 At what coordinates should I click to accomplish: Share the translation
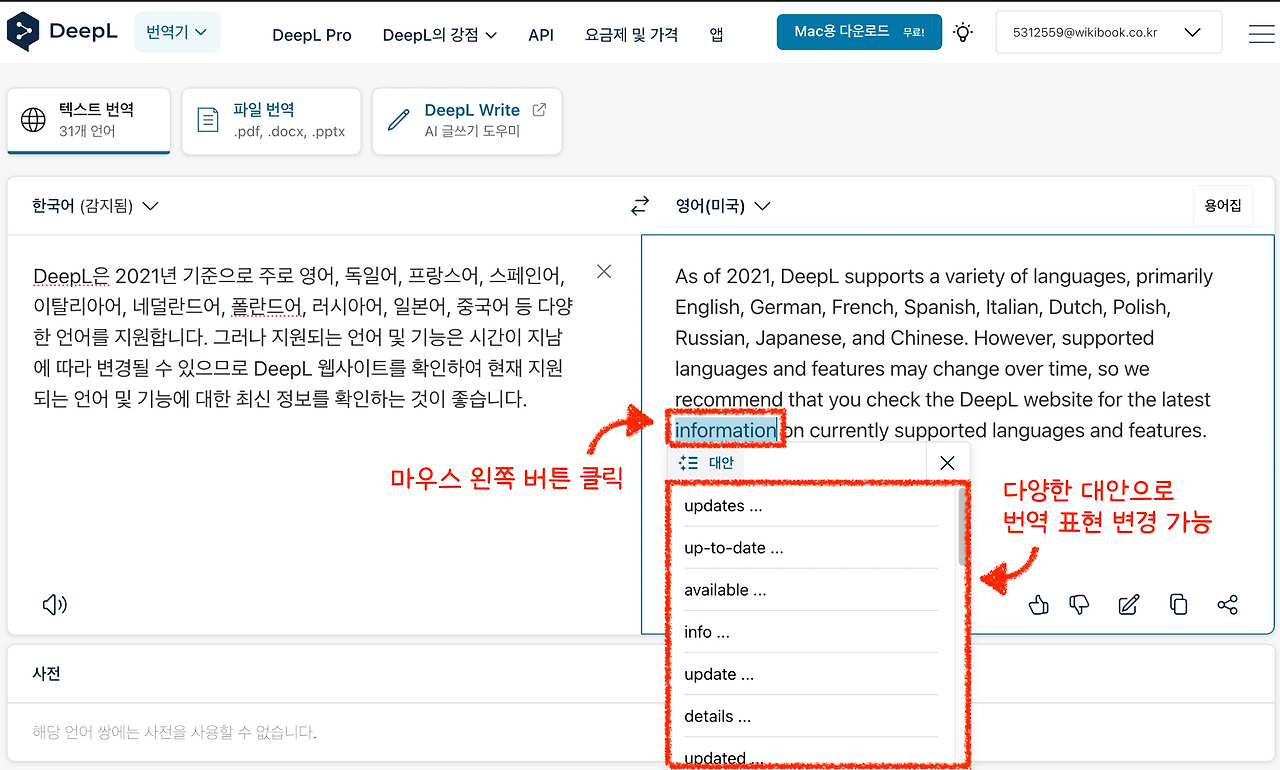[x=1228, y=604]
